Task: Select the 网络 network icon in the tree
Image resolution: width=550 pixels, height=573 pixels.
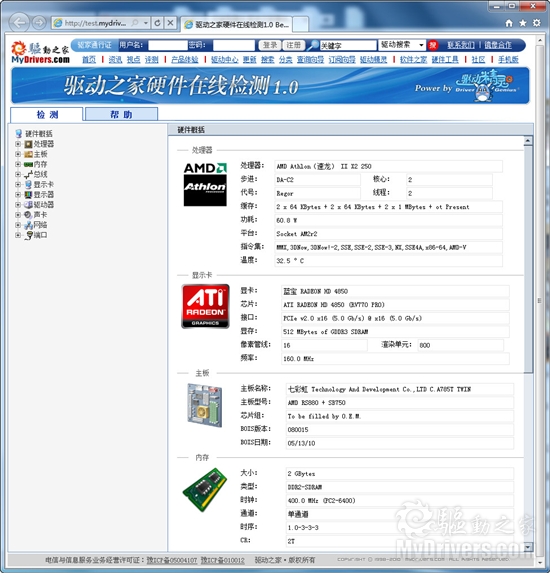Action: click(29, 225)
